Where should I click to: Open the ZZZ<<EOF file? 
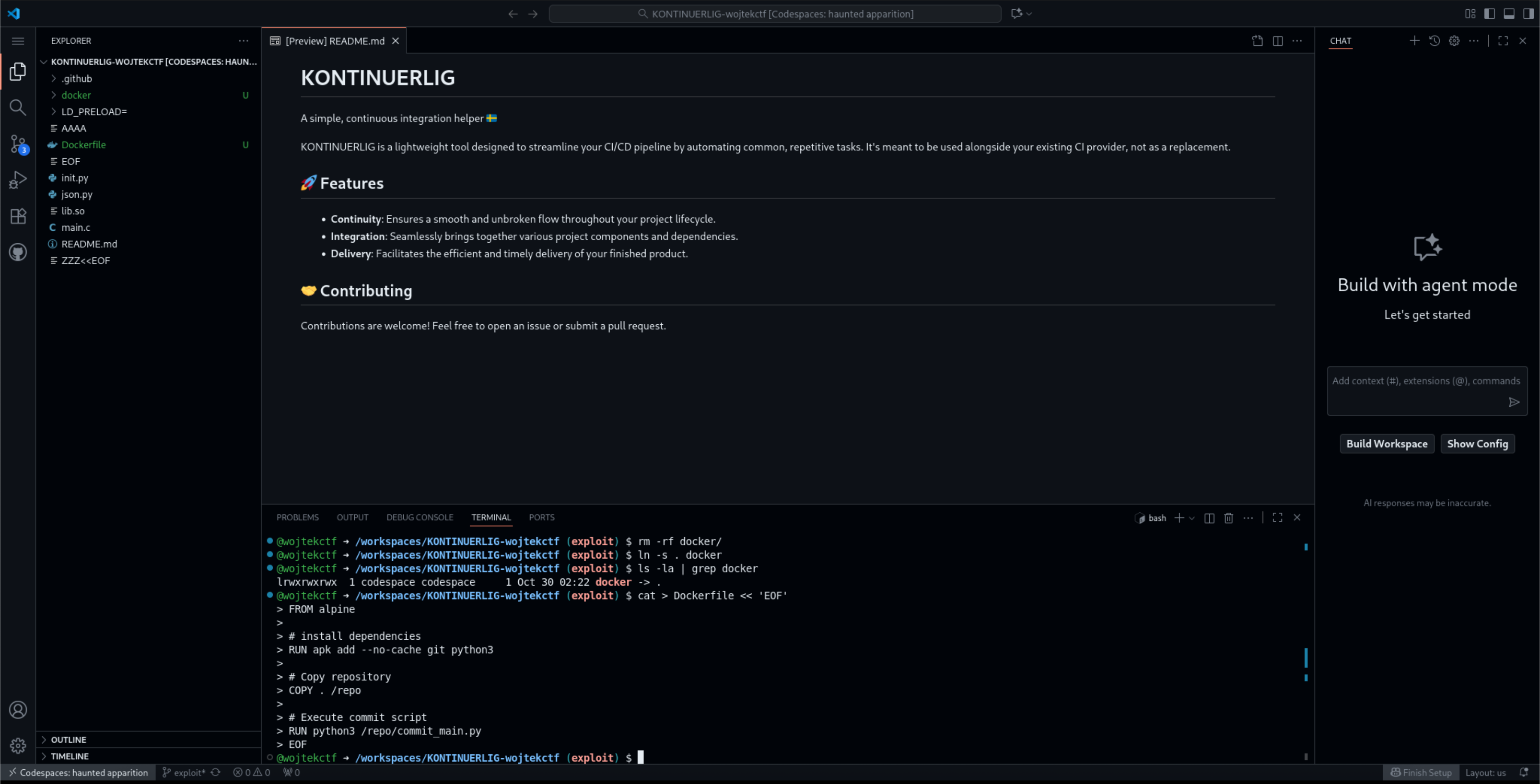tap(148, 261)
